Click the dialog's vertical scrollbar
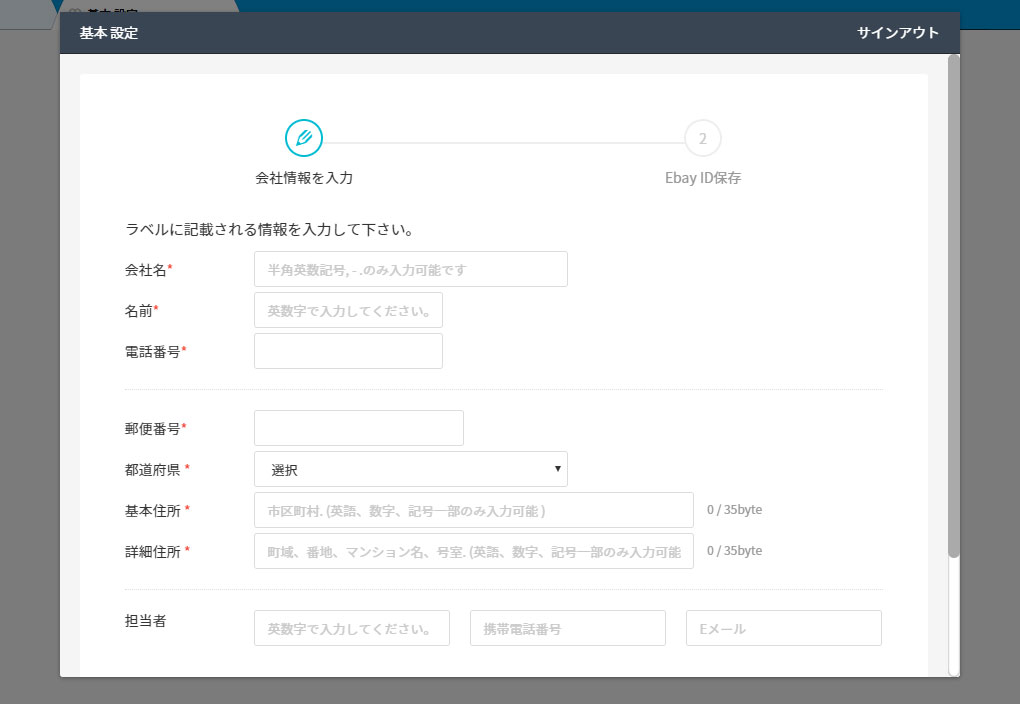The height and width of the screenshot is (704, 1020). (x=954, y=306)
